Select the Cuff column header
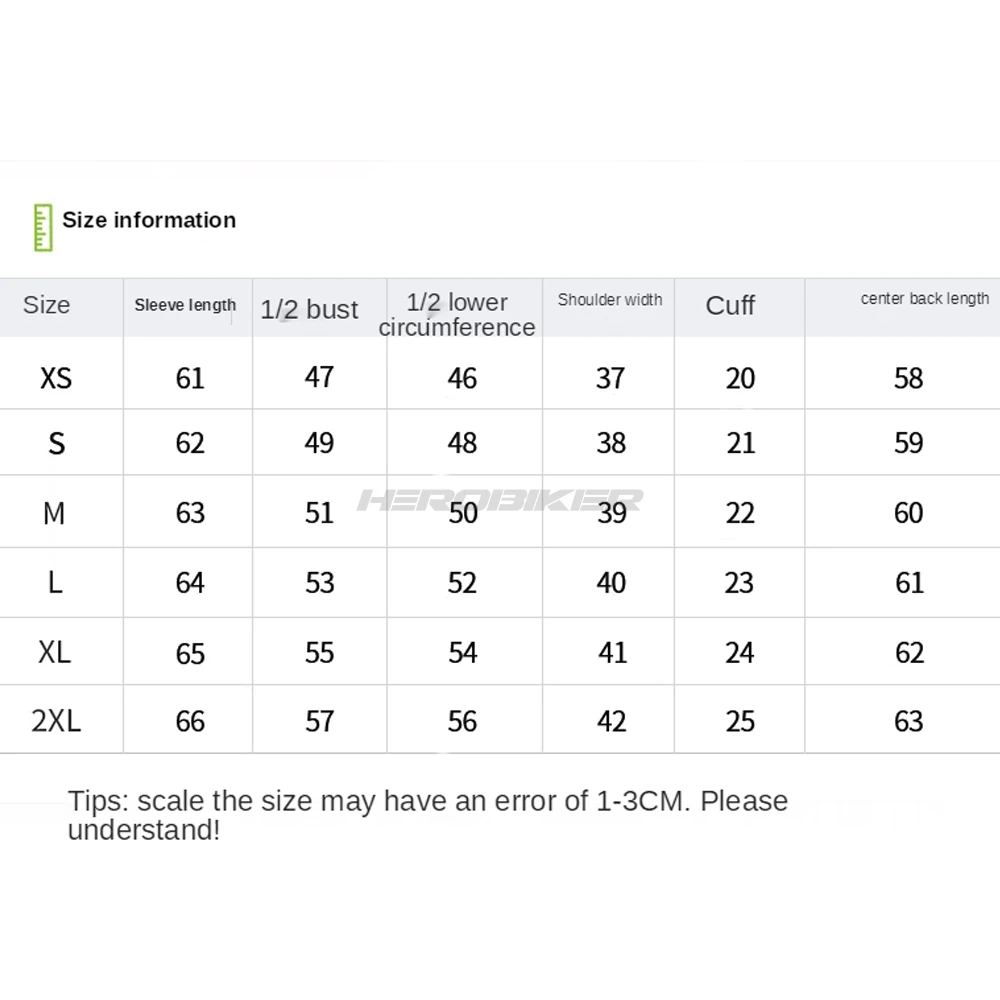The image size is (1000, 1000). (730, 306)
